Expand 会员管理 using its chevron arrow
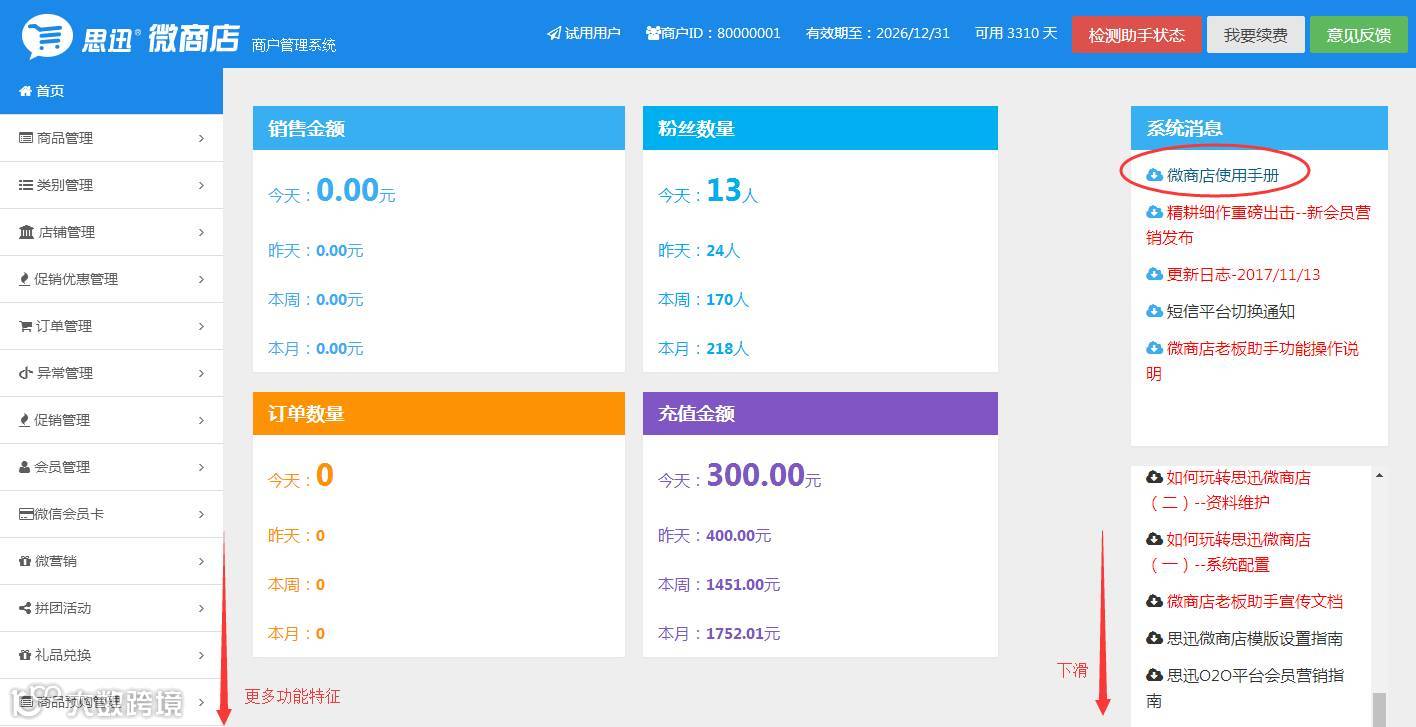 point(201,467)
